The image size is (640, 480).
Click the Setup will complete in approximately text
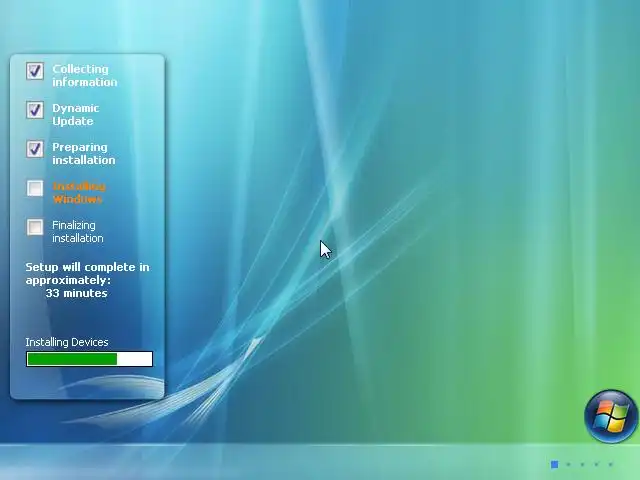click(87, 273)
